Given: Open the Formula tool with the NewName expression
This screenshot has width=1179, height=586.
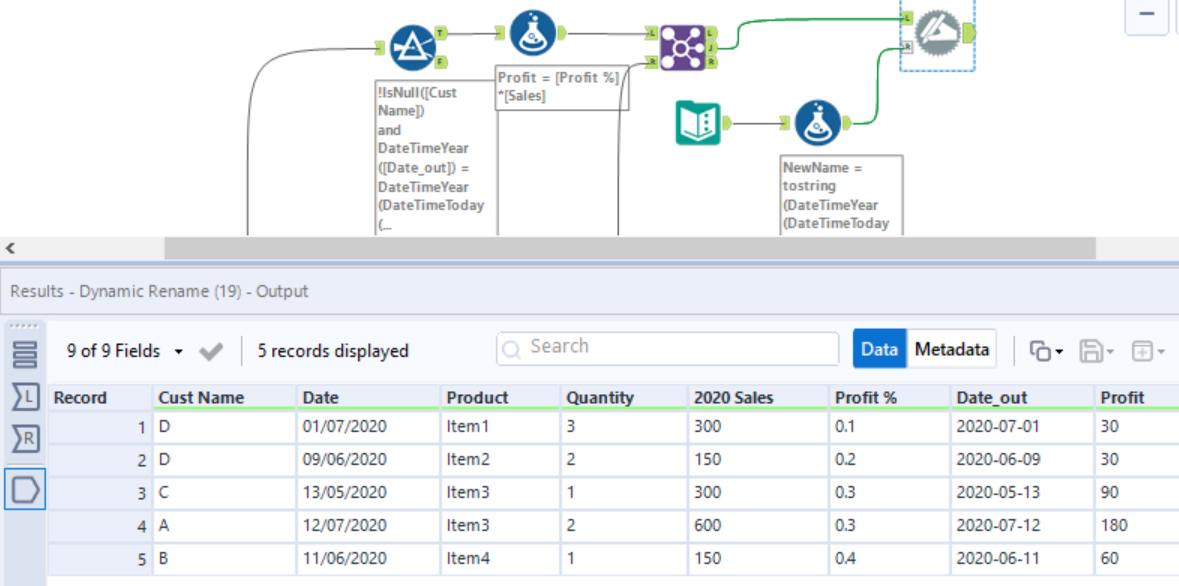Looking at the screenshot, I should click(x=818, y=122).
